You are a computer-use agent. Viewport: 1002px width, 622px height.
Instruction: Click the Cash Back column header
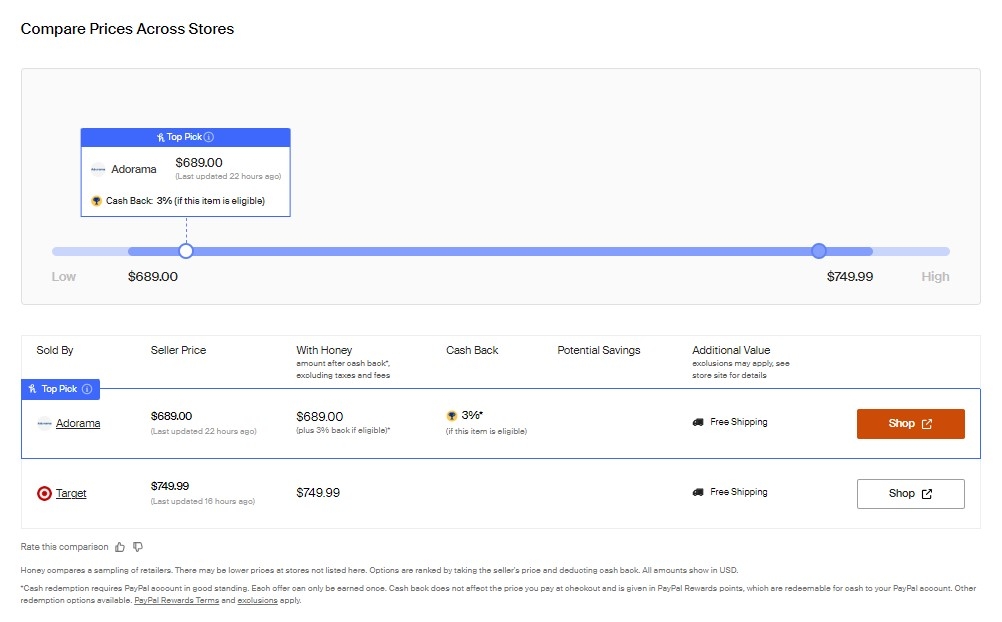(472, 350)
